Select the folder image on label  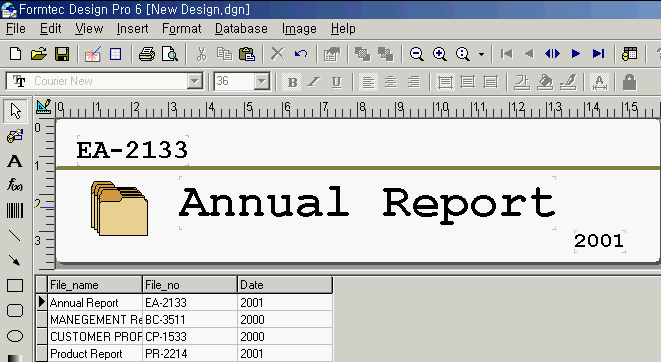click(120, 209)
